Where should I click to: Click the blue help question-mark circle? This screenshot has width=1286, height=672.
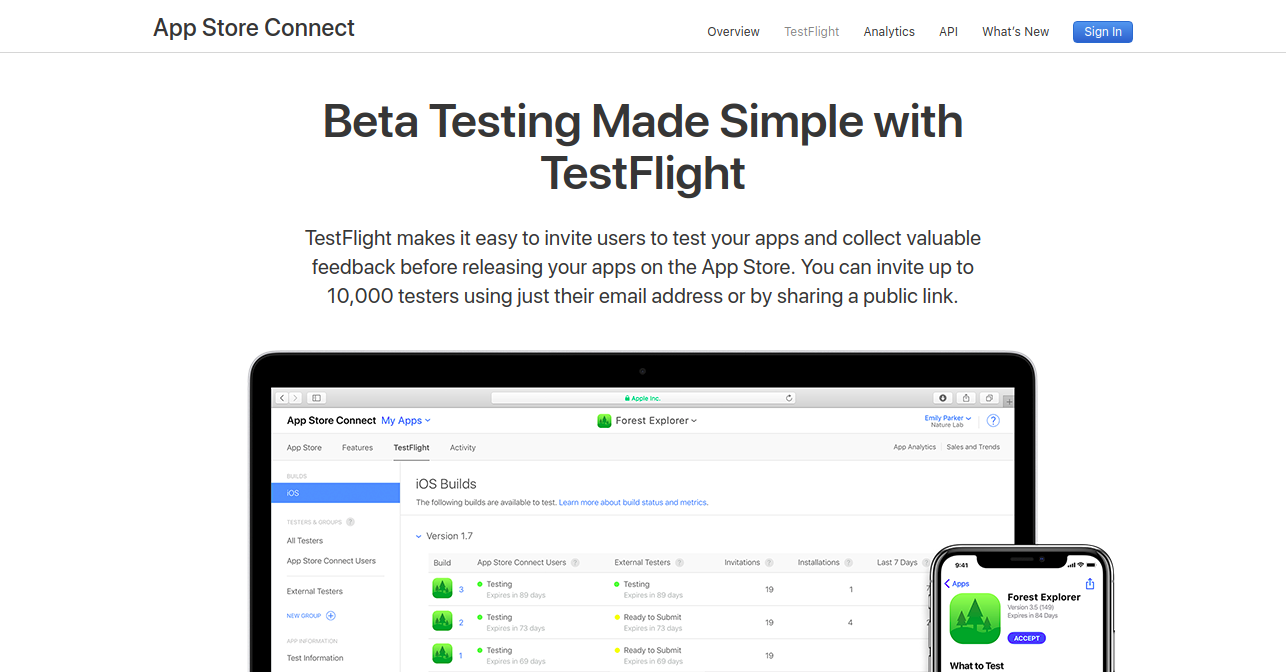pyautogui.click(x=993, y=421)
